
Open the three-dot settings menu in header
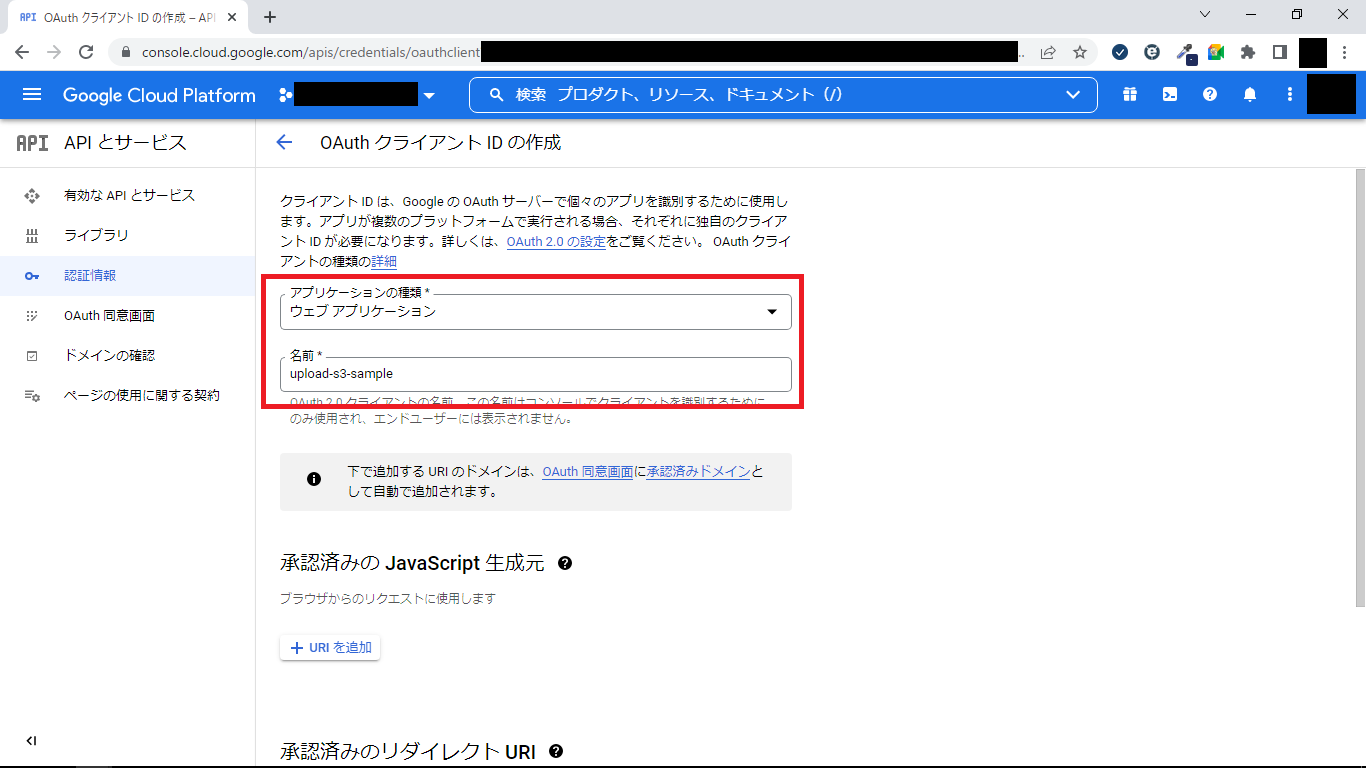point(1290,95)
